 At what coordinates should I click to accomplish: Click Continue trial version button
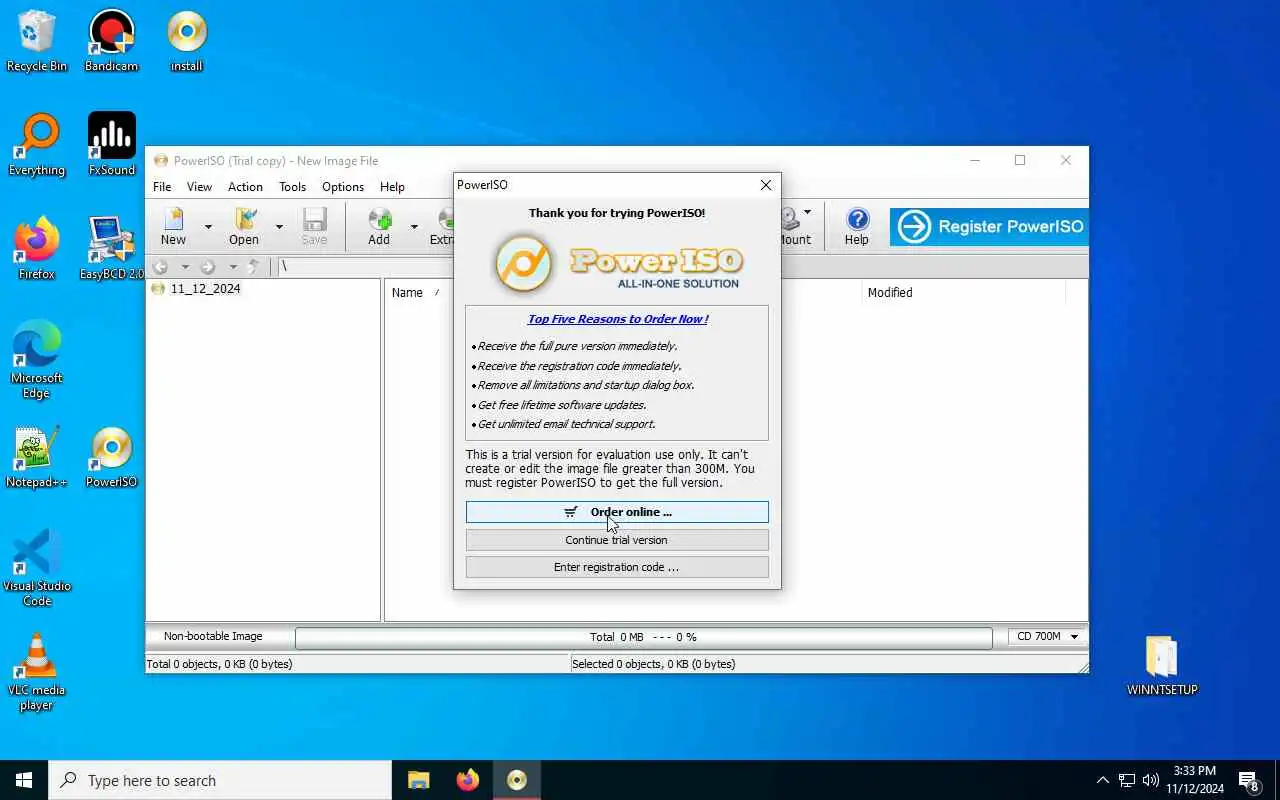pos(617,540)
